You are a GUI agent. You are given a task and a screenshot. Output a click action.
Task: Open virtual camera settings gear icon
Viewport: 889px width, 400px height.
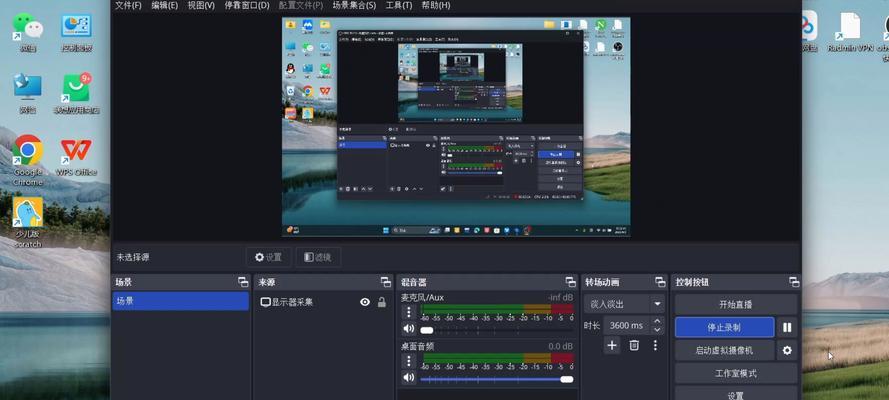tap(787, 351)
